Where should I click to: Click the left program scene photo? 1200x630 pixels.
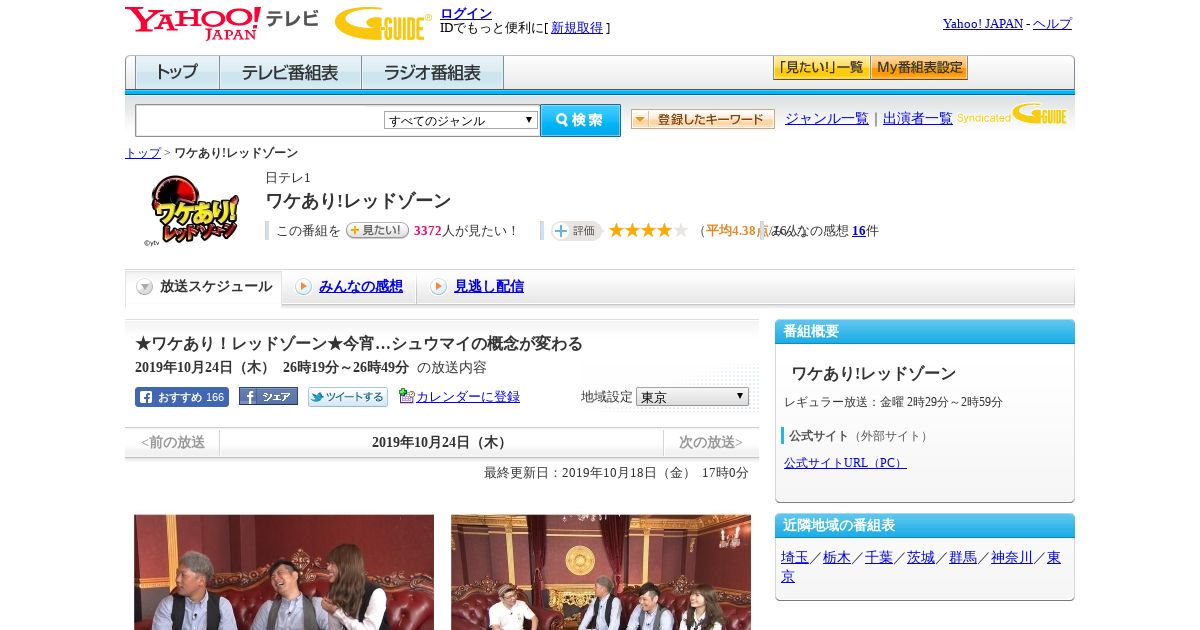[284, 572]
